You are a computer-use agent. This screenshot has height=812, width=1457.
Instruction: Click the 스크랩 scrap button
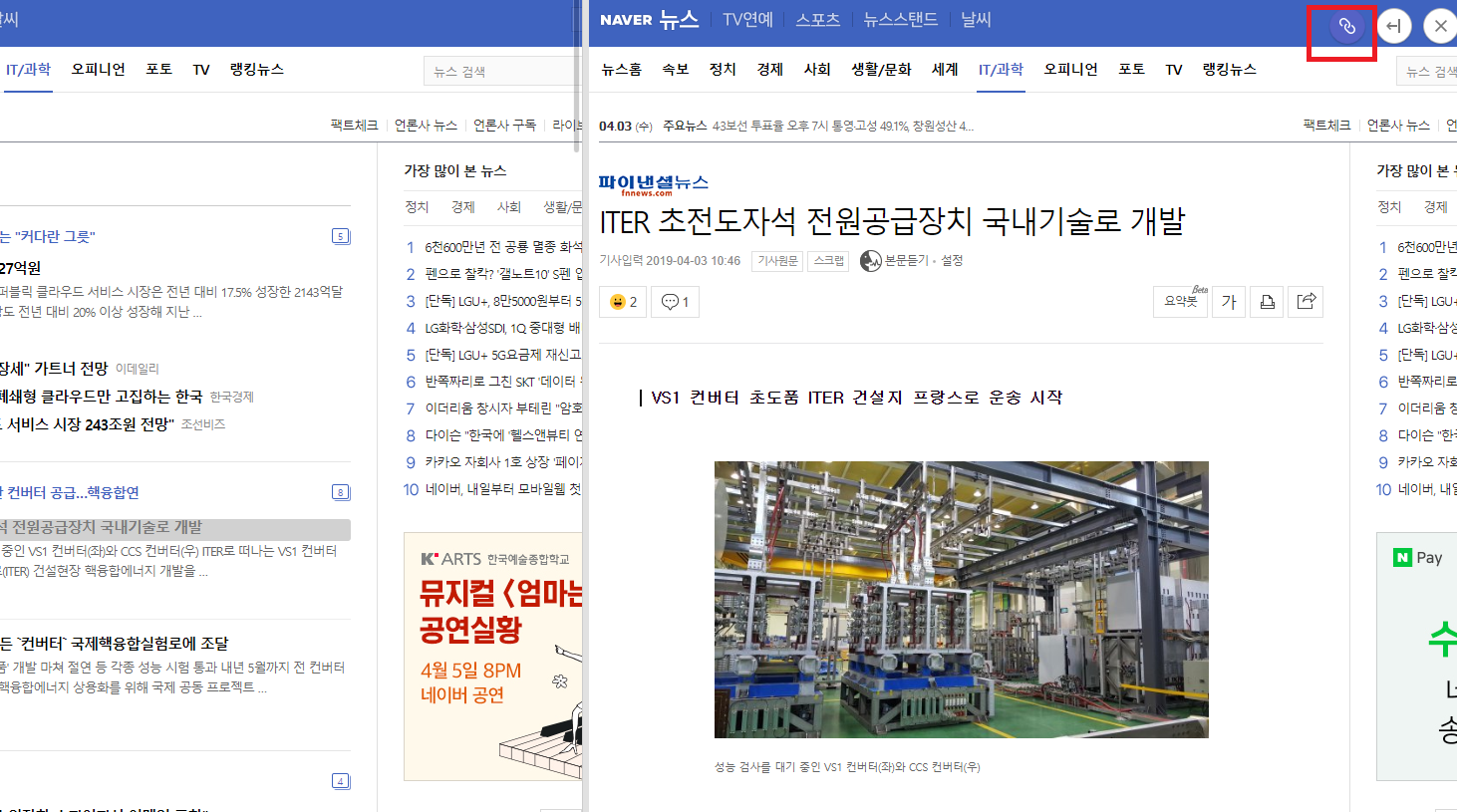[x=828, y=261]
